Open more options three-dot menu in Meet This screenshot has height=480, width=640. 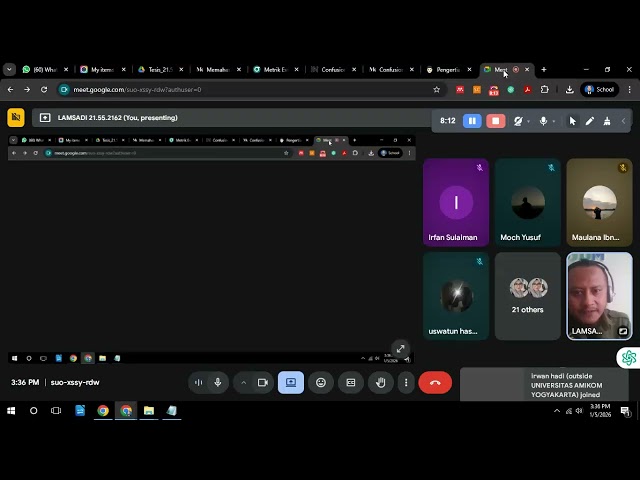click(406, 382)
